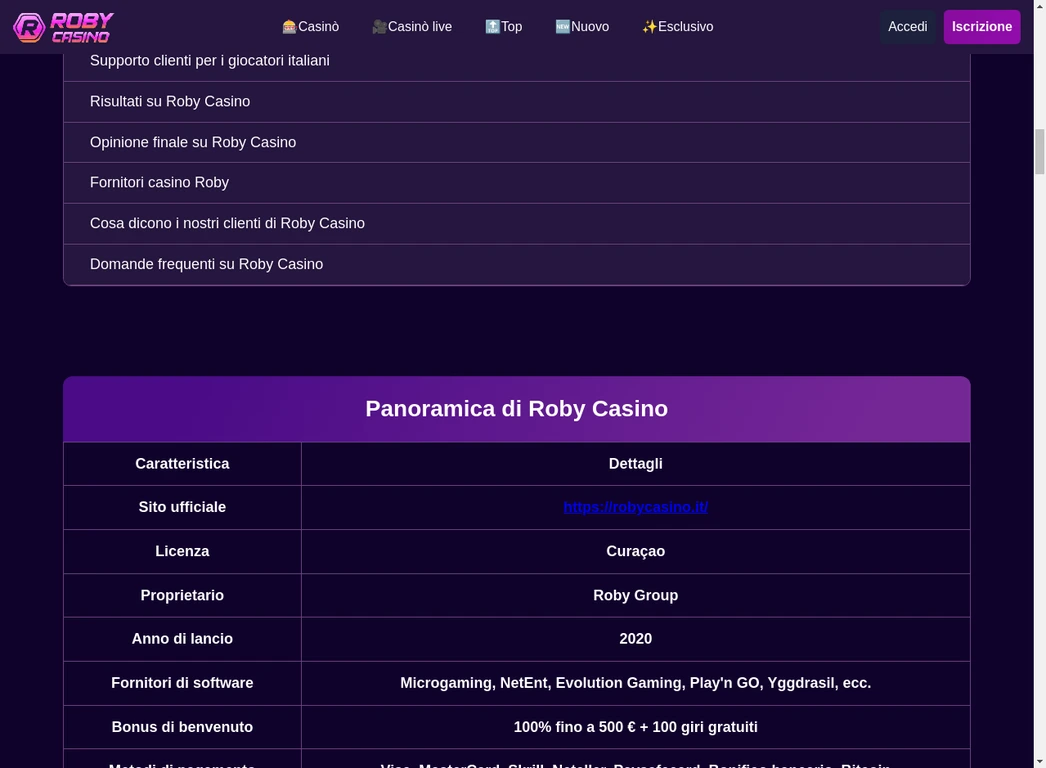The height and width of the screenshot is (768, 1046).
Task: Open 'Opinione finale su Roby Casino'
Action: (193, 142)
